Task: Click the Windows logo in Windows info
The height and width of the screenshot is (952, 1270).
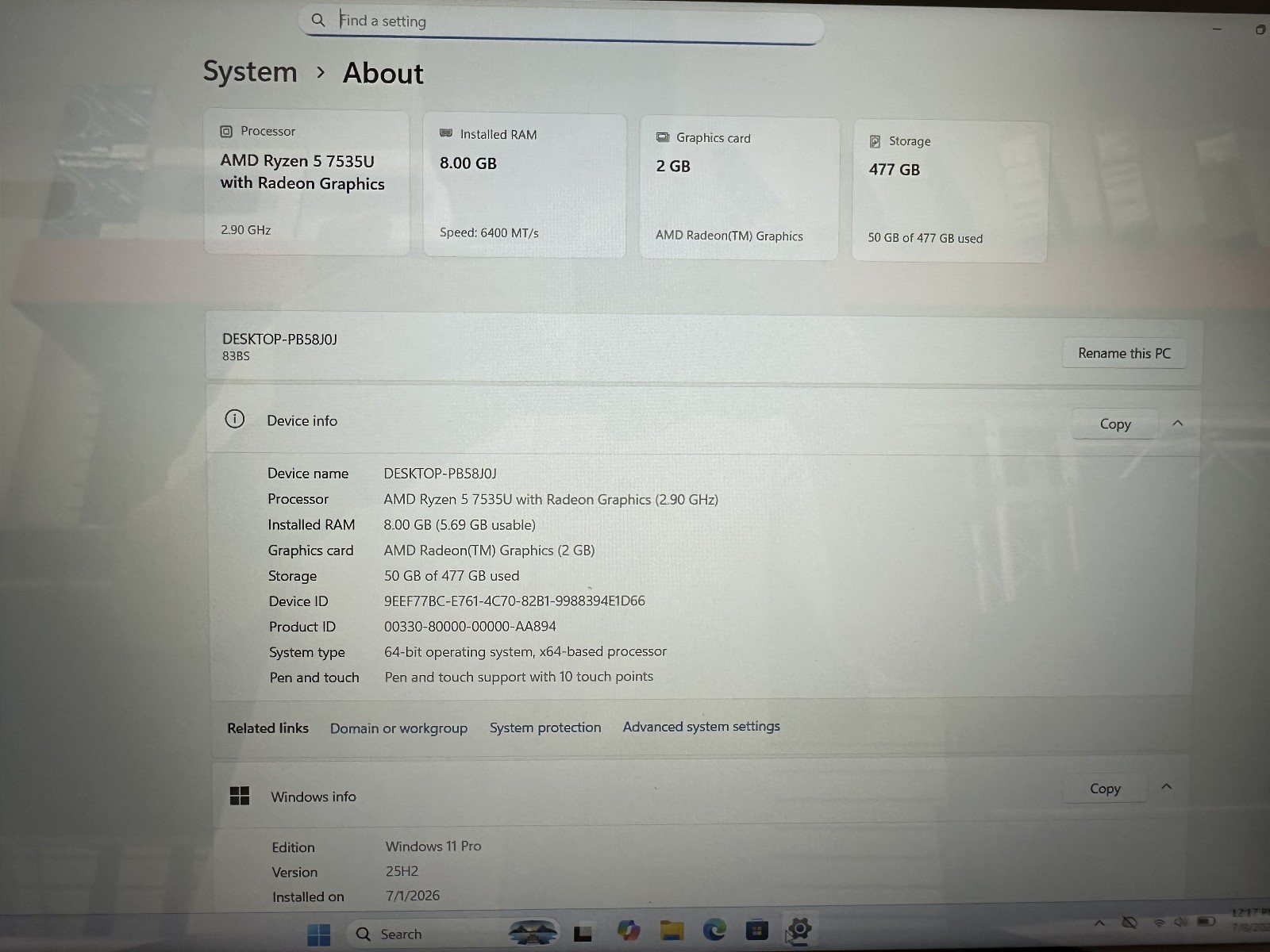Action: (x=239, y=796)
